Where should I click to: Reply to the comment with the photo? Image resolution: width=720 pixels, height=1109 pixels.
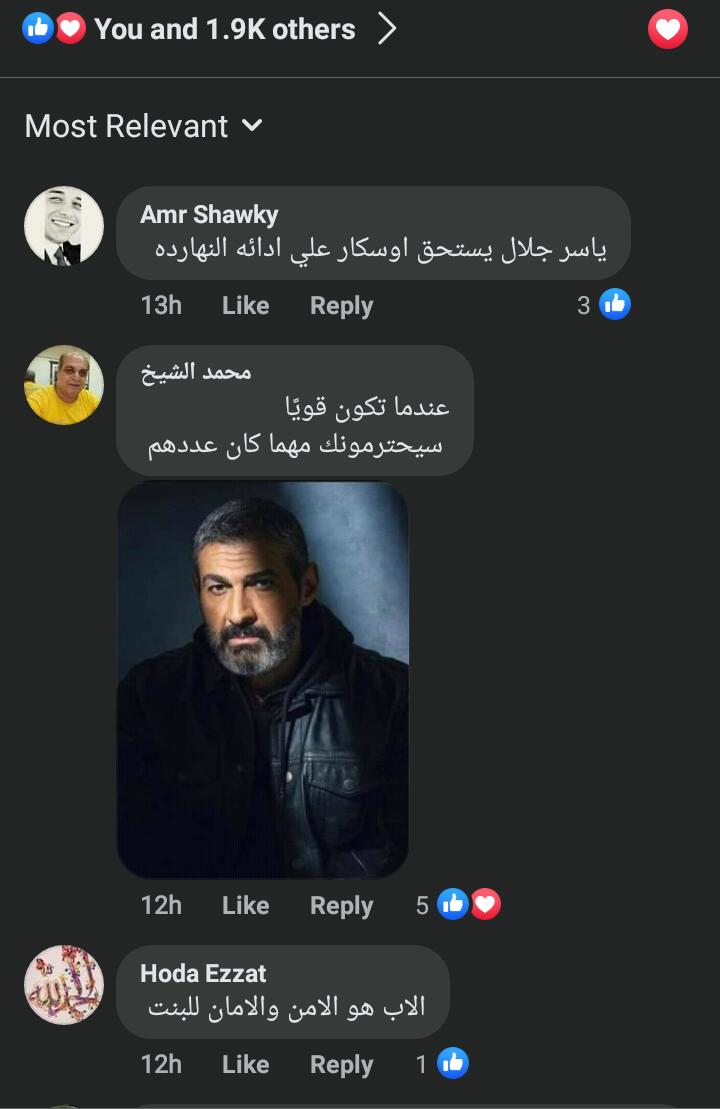(341, 906)
